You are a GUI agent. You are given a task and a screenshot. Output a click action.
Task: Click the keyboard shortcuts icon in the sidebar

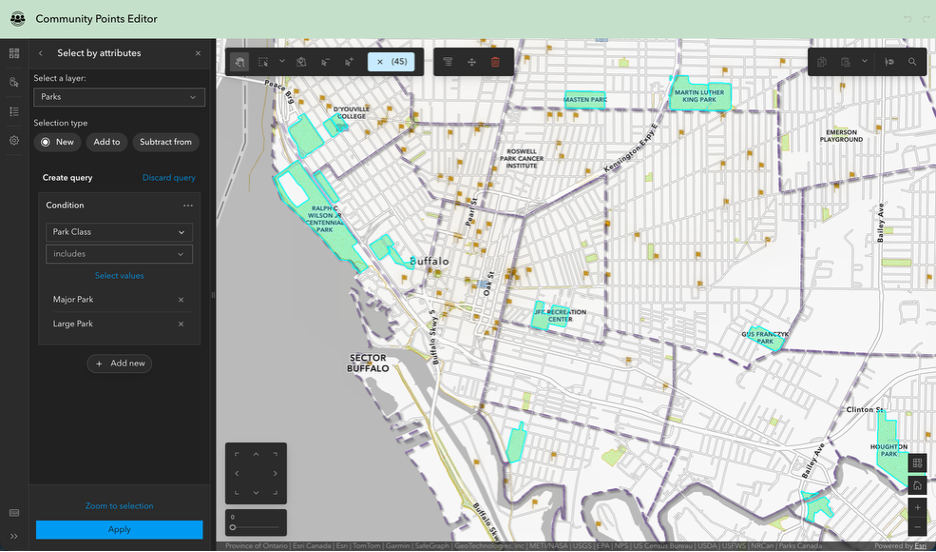tap(14, 513)
